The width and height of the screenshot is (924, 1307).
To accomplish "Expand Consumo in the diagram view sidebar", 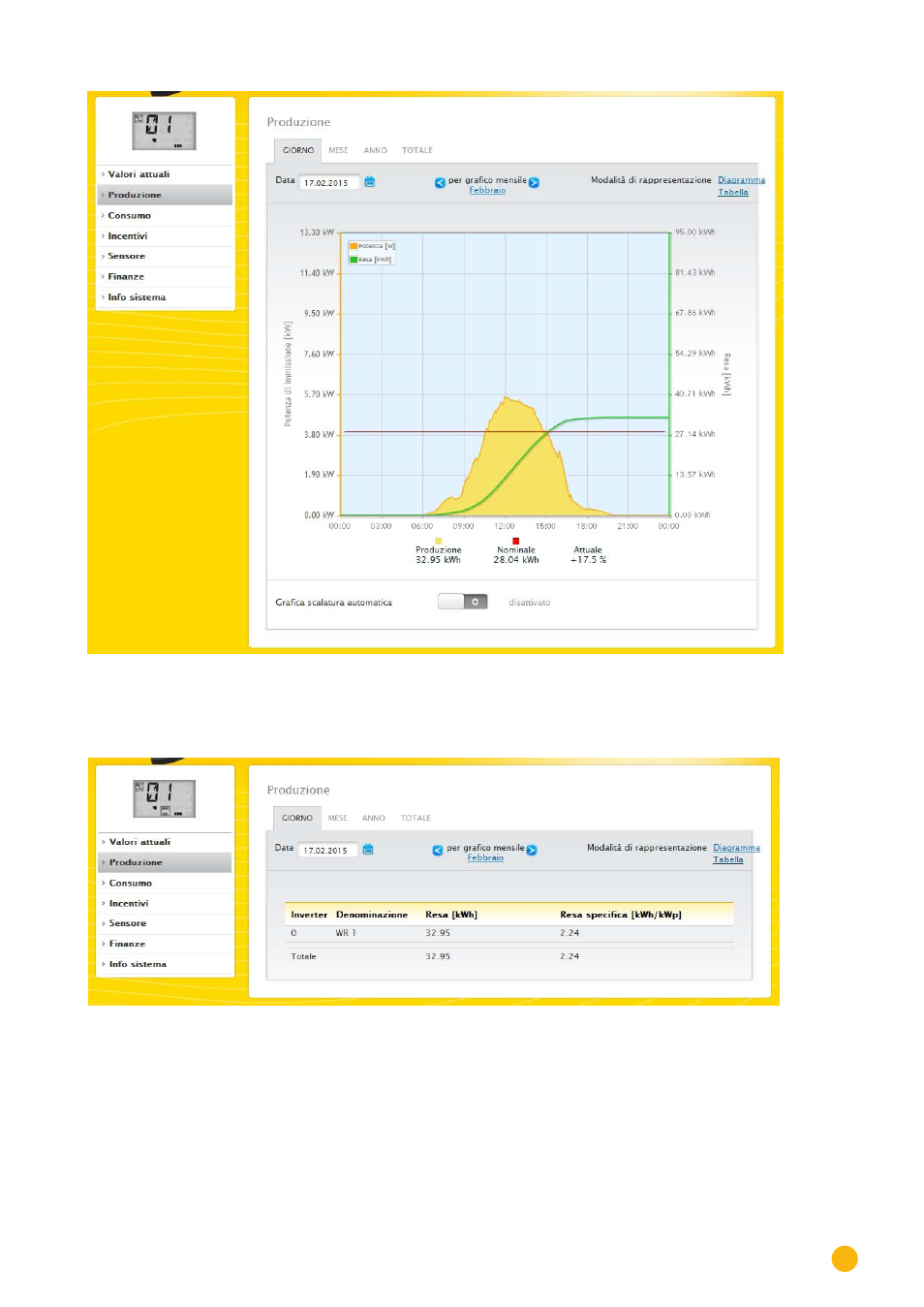I will 130,215.
